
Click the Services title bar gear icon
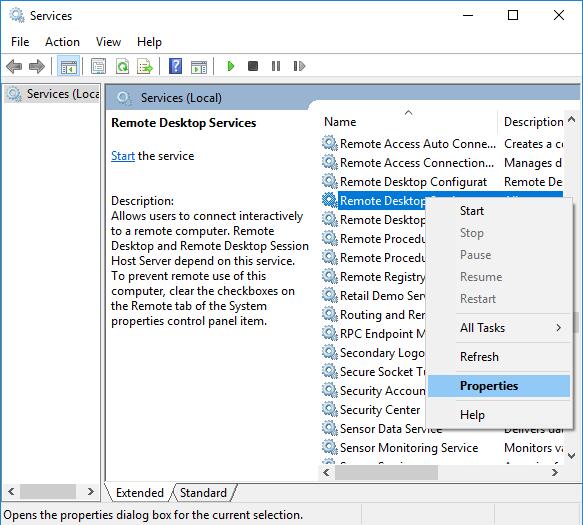point(17,15)
